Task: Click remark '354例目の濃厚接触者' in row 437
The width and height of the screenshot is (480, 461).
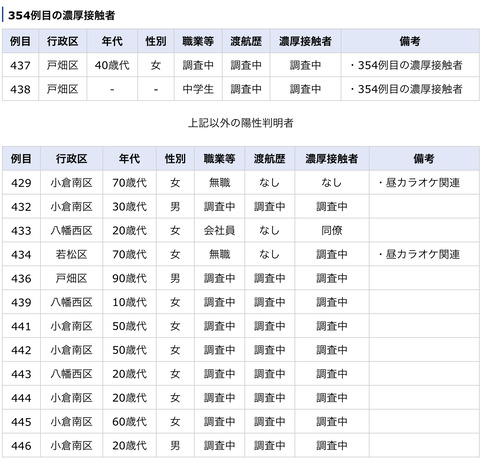Action: 410,65
